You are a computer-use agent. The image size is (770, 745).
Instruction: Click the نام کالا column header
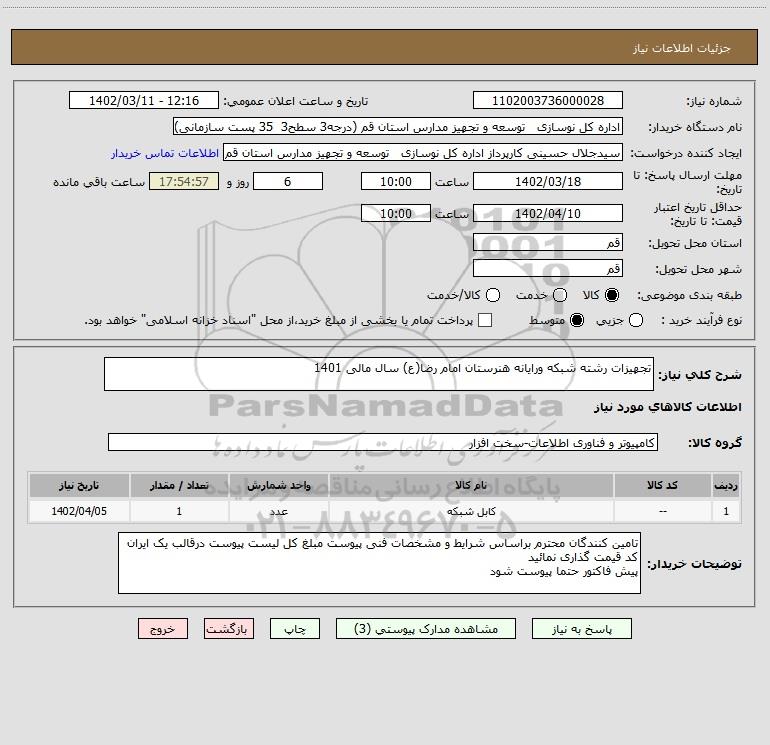pos(471,485)
